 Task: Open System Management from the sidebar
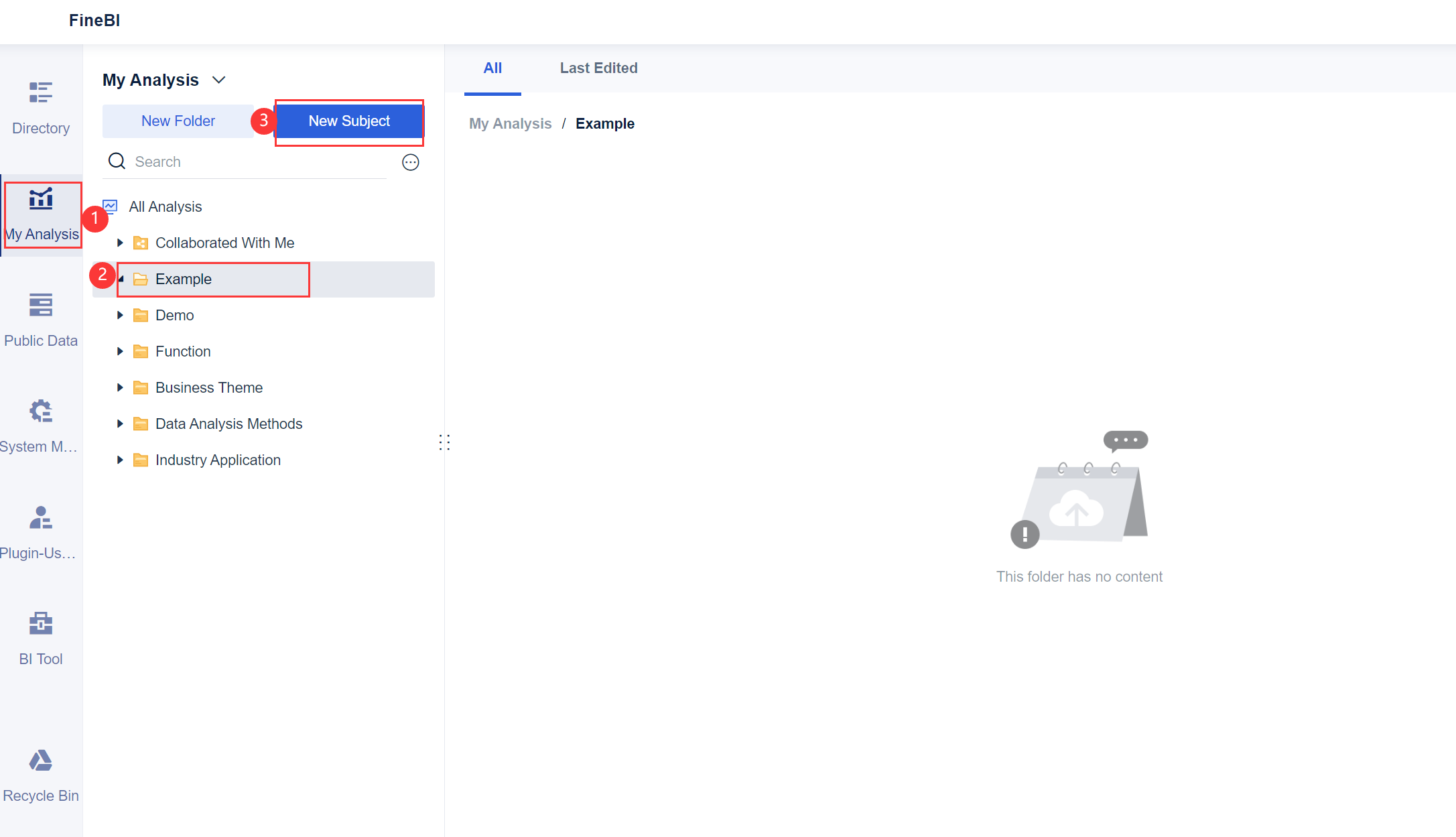coord(41,426)
